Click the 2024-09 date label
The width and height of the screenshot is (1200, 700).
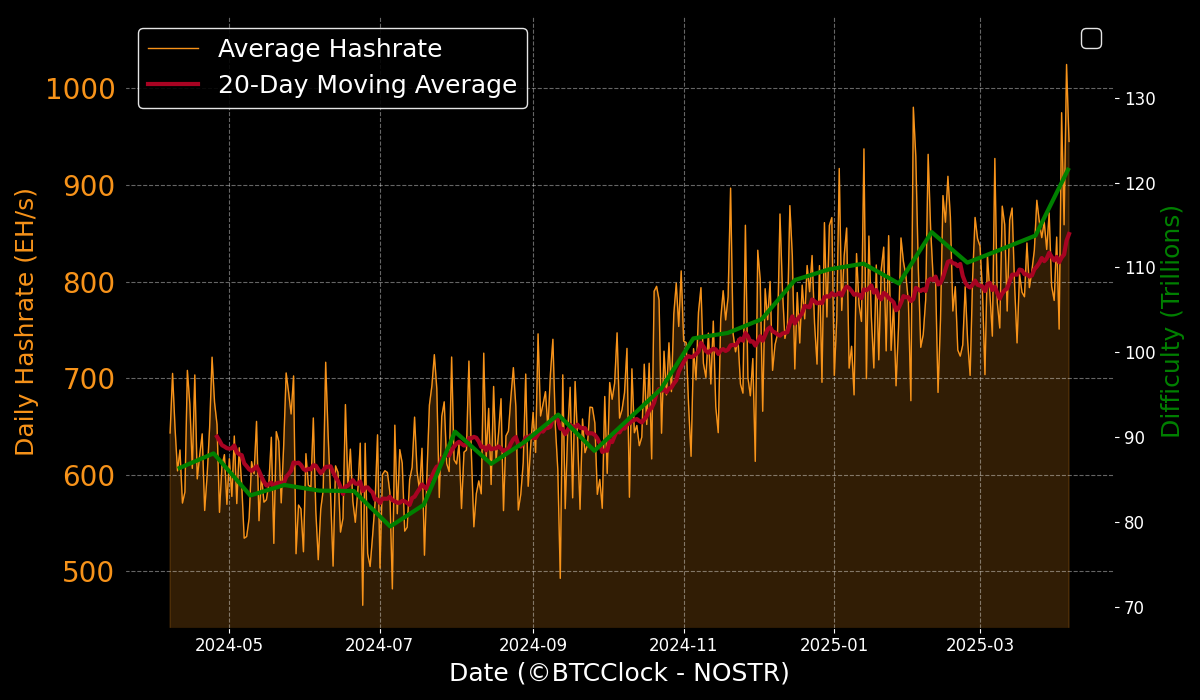pyautogui.click(x=533, y=645)
